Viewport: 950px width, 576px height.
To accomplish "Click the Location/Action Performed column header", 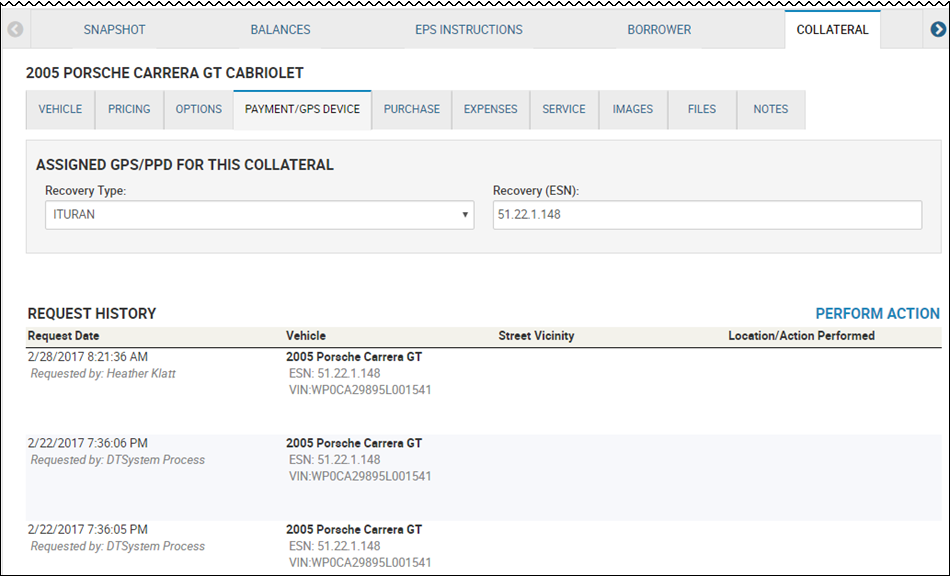I will tap(802, 336).
